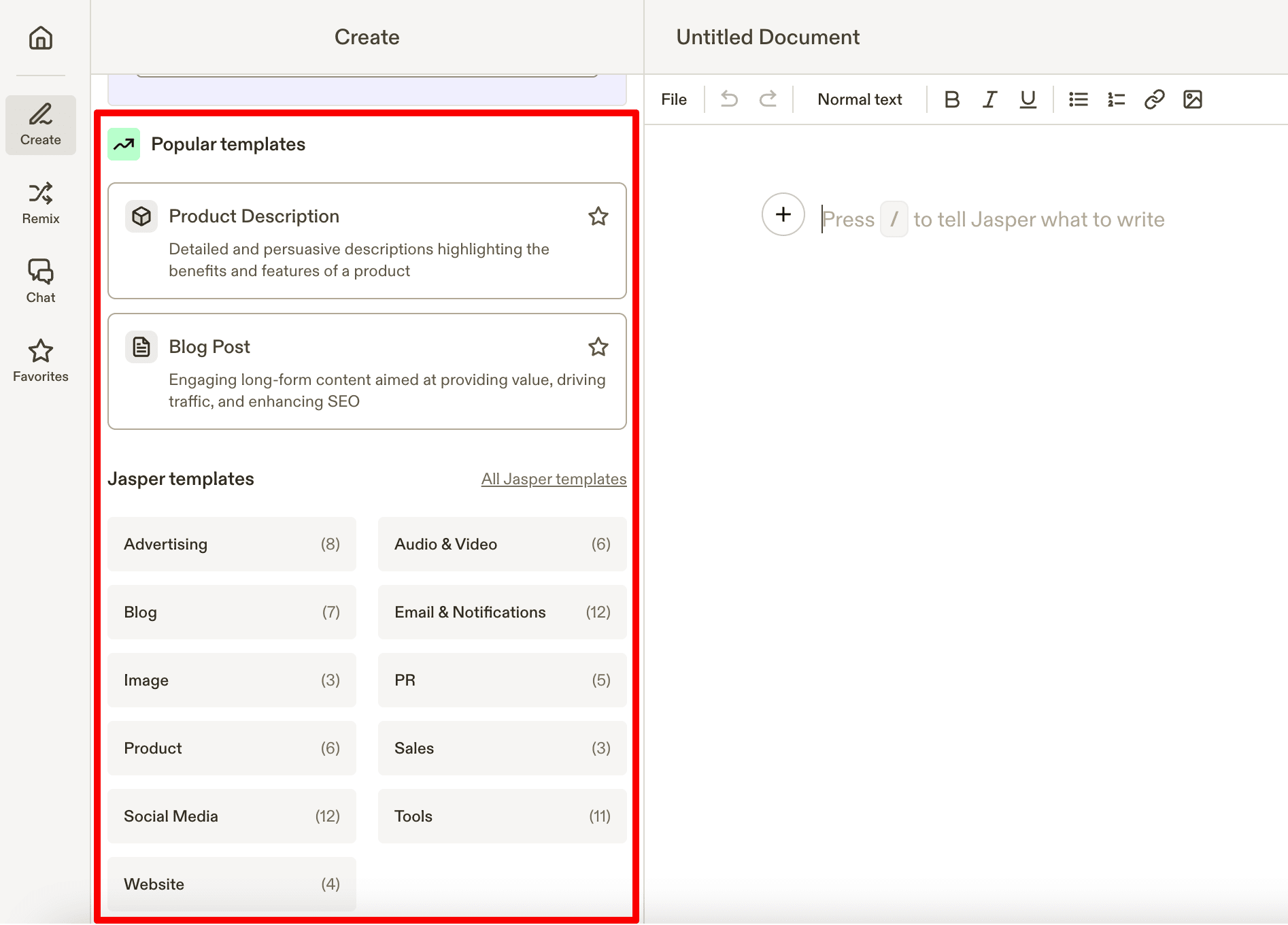Select the Social Media category
Screen dimensions: 1288x925
coord(232,816)
